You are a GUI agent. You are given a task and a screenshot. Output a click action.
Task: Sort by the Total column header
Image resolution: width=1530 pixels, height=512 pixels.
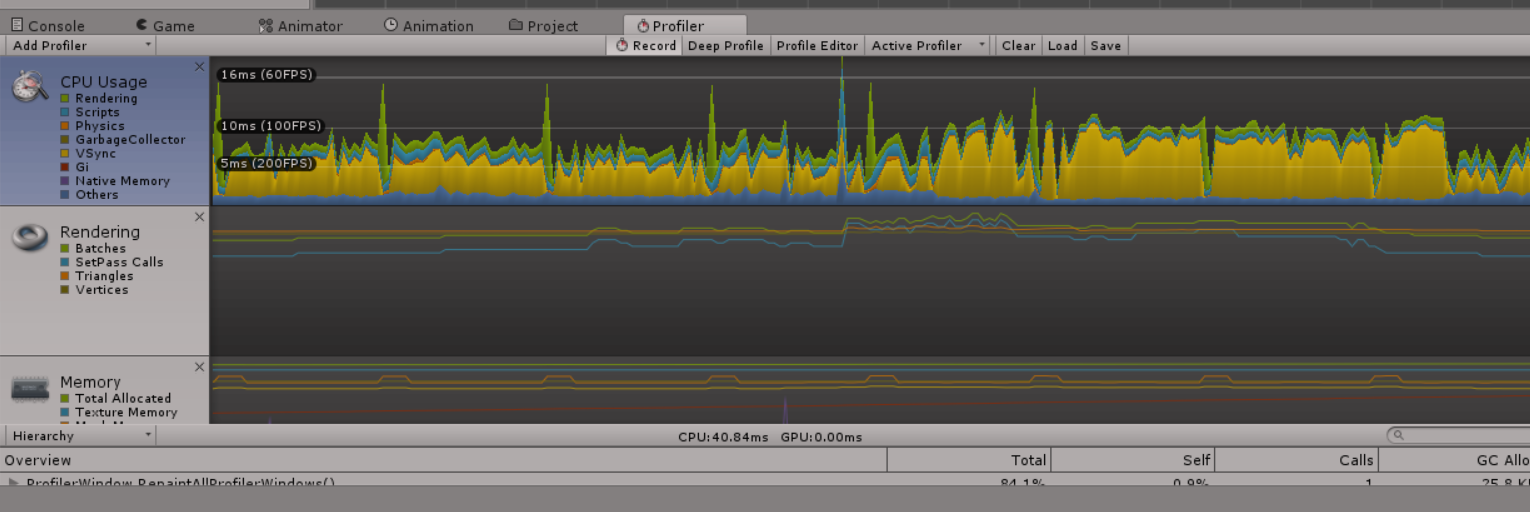click(x=969, y=460)
